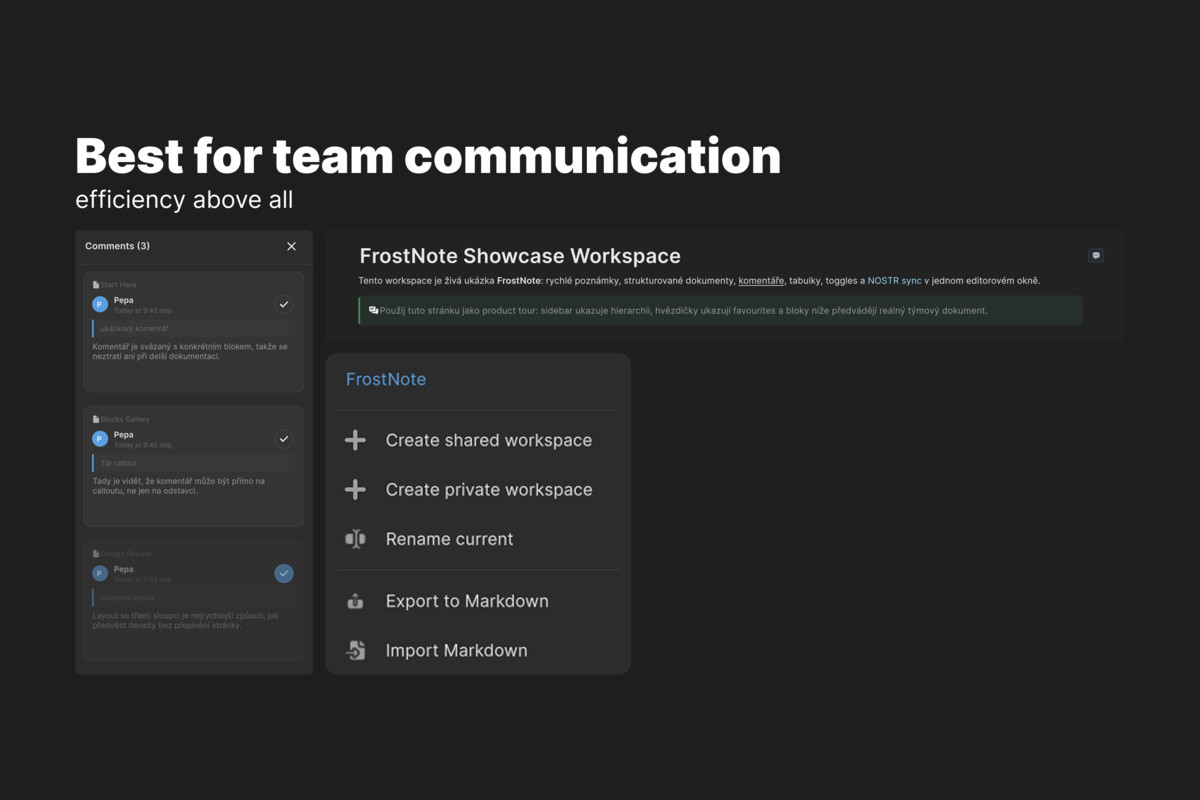Jump to quoted block 'Tip callout'
This screenshot has width=1200, height=800.
[194, 463]
